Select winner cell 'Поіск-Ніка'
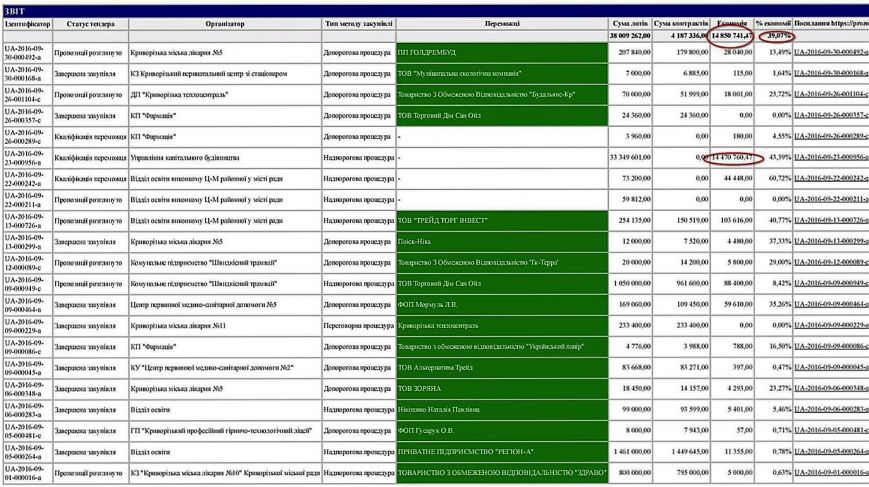Screen dimensions: 869x487 click(502, 242)
